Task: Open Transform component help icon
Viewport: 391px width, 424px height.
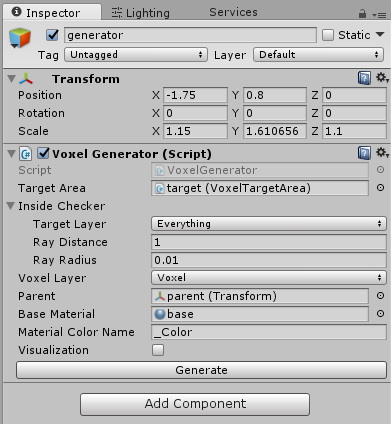Action: point(364,79)
